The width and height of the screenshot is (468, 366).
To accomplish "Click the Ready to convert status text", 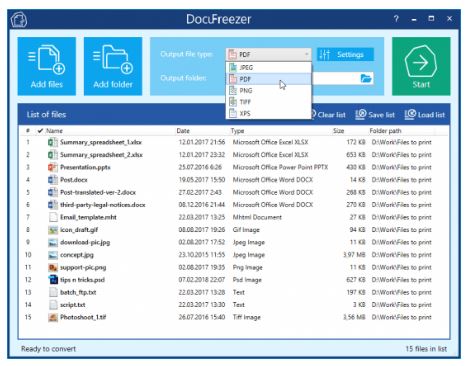I will 49,349.
